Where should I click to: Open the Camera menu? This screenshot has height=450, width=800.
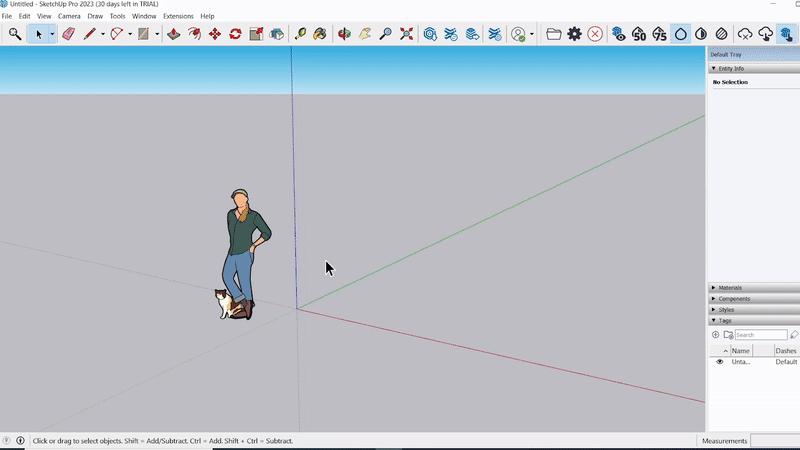69,17
